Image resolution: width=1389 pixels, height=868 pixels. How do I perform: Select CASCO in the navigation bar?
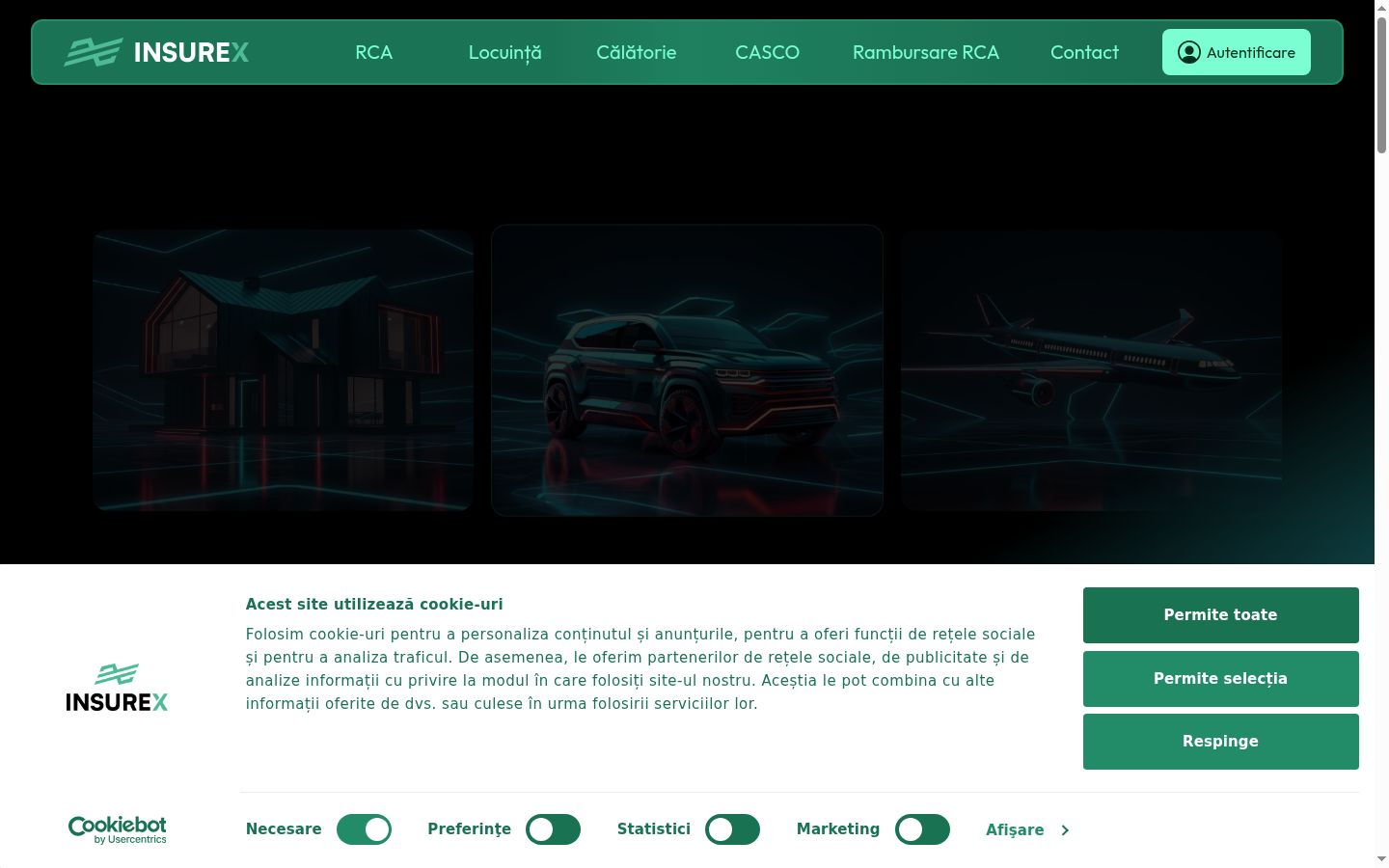(x=768, y=52)
